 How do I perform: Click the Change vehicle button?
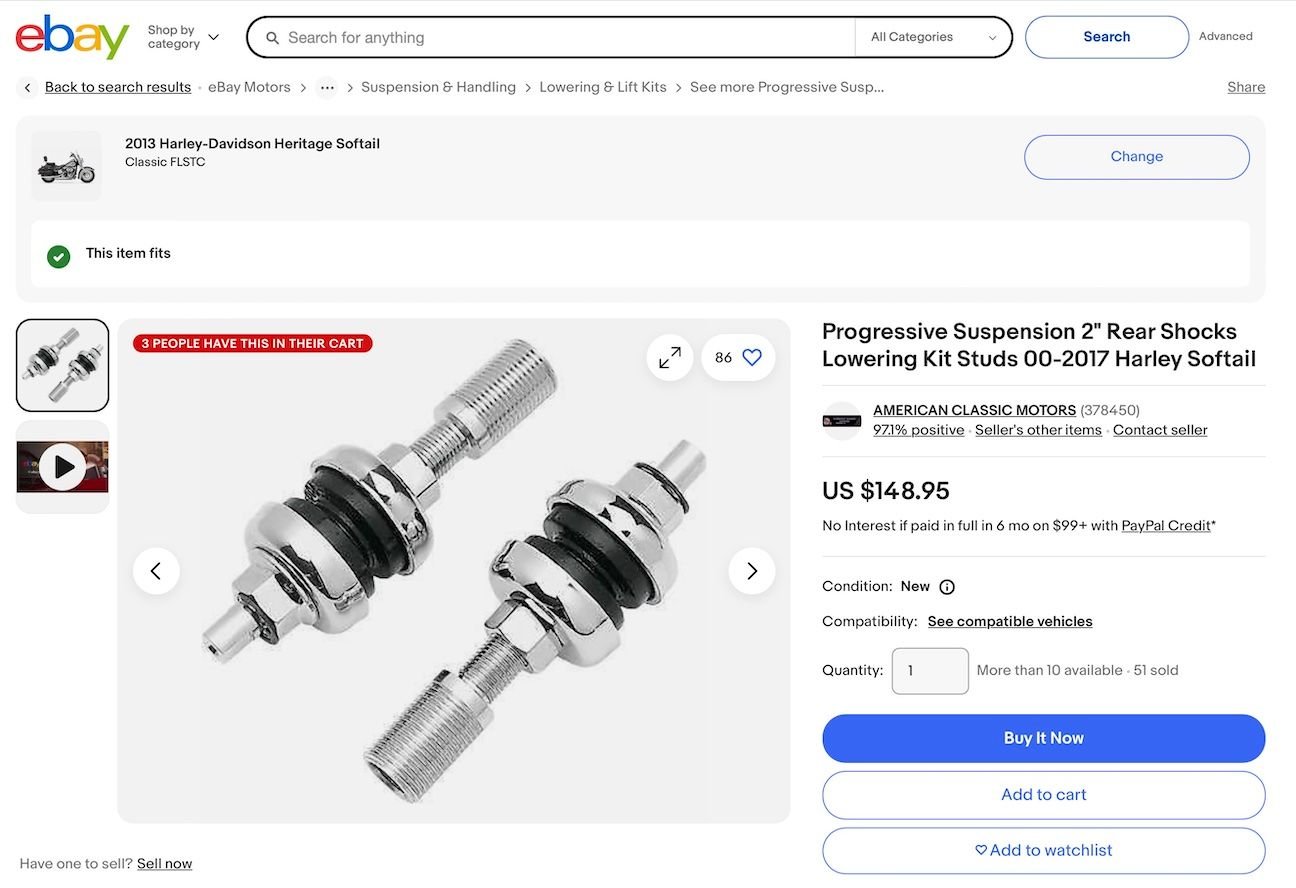pos(1136,157)
